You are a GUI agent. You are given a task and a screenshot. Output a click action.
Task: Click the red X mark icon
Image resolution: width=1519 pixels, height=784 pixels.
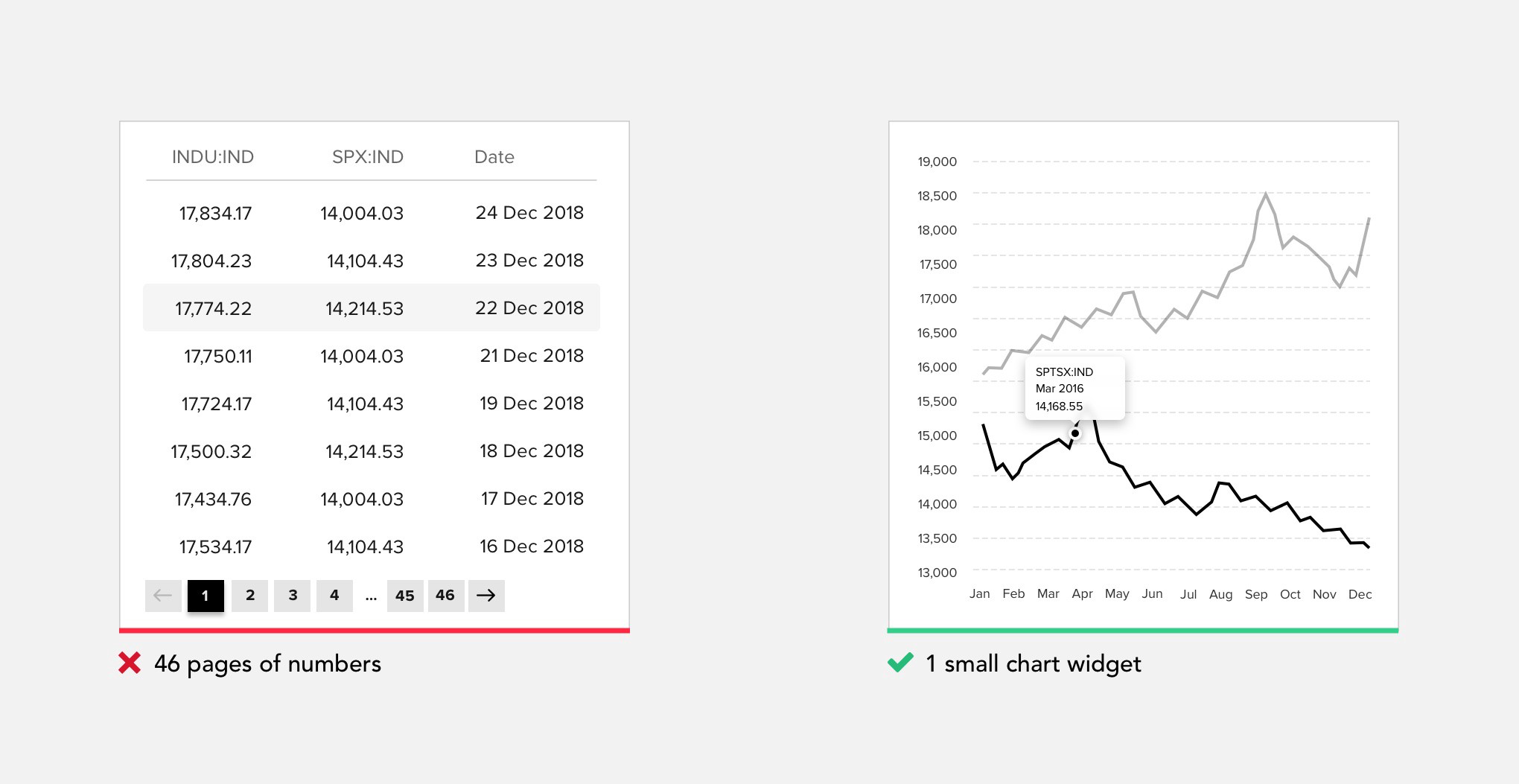click(130, 663)
